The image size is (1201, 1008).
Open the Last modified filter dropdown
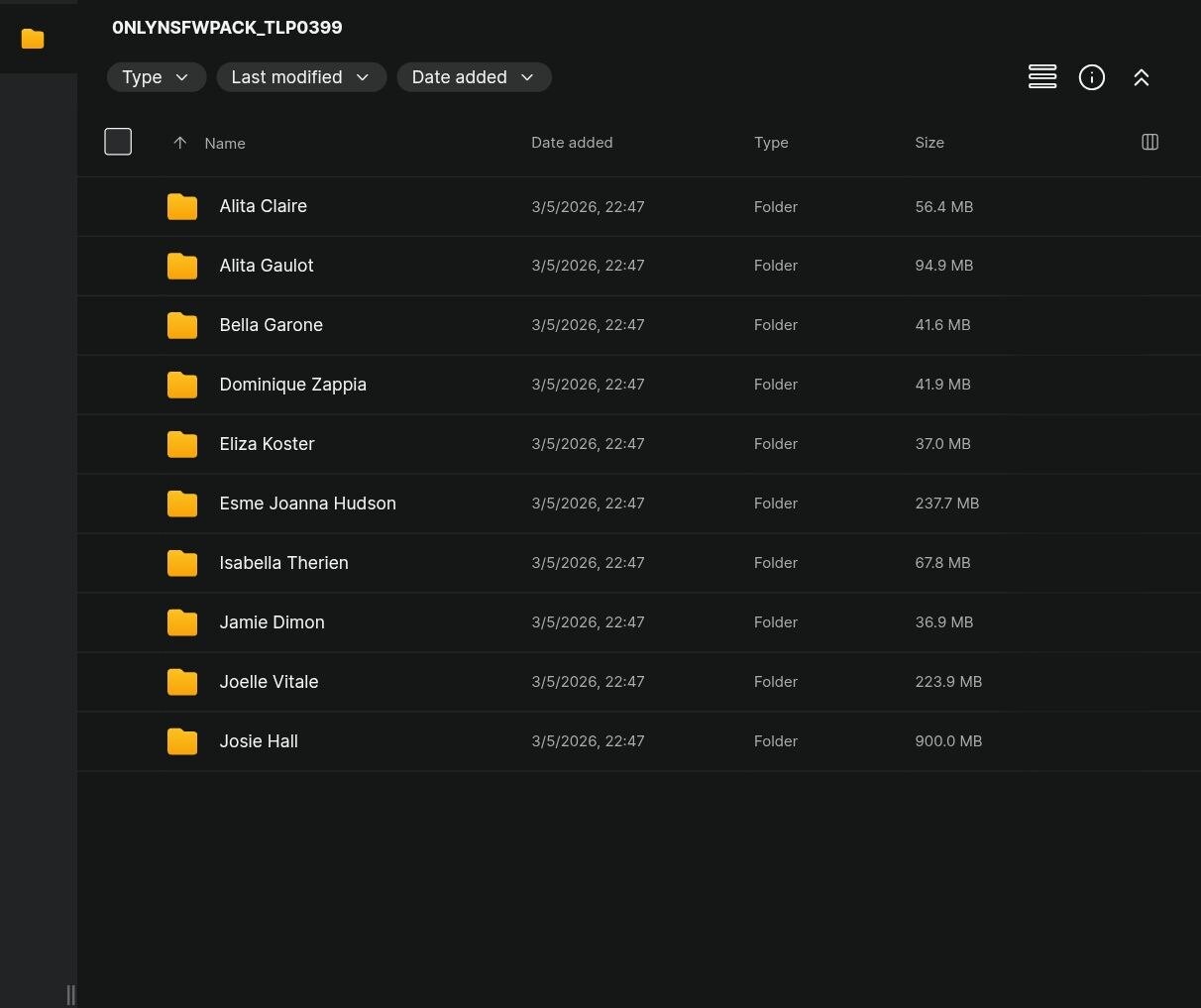(300, 77)
